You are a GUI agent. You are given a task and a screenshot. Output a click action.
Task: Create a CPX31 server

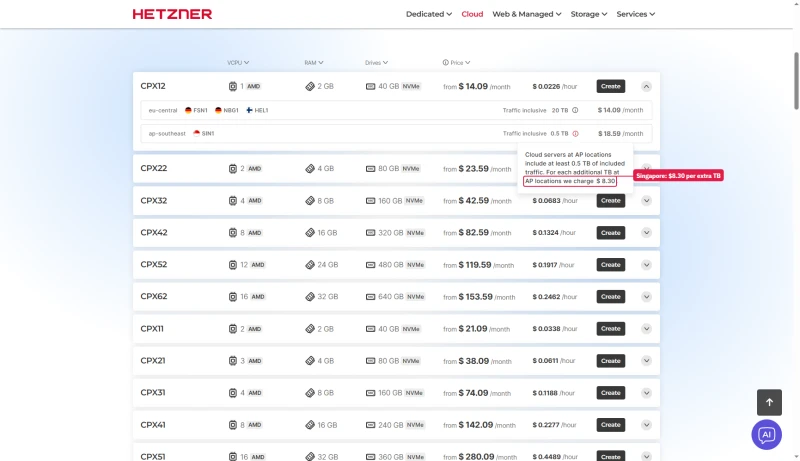coord(611,393)
